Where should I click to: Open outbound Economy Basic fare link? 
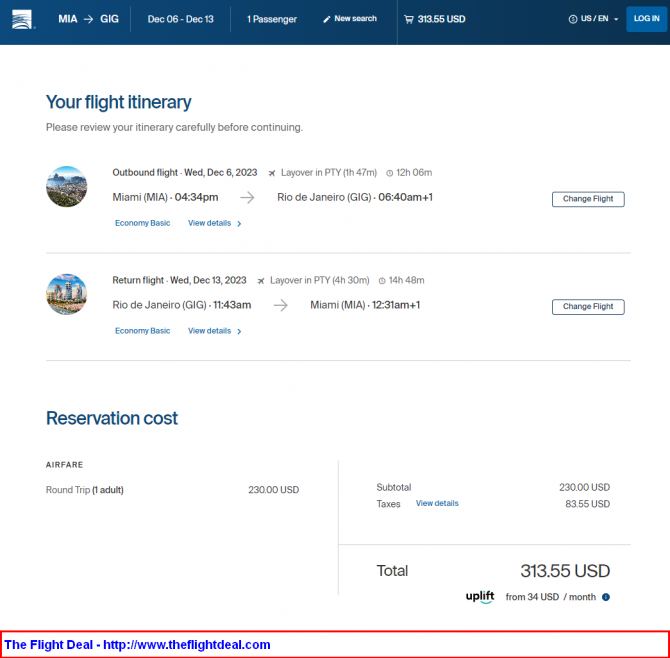142,223
